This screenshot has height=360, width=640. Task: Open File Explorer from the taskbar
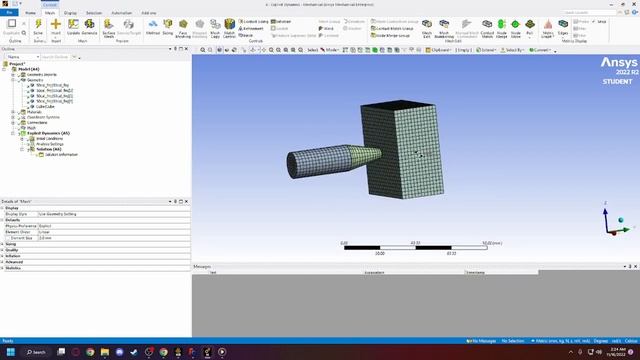click(x=105, y=352)
